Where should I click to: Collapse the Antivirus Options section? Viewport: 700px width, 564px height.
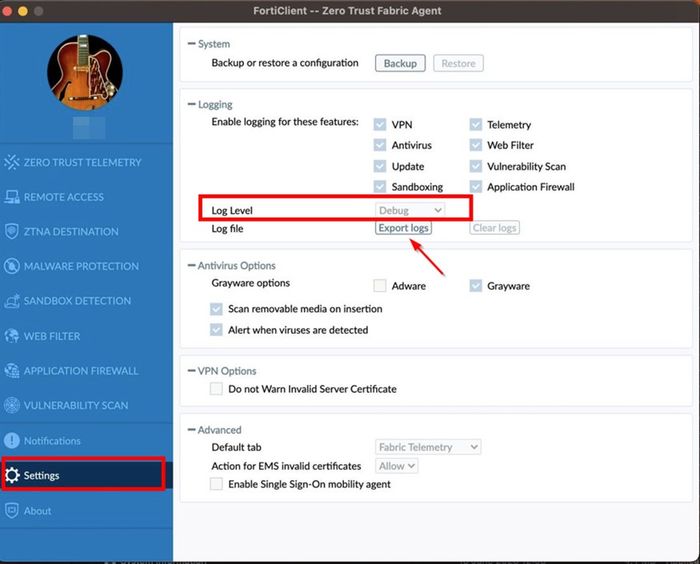192,265
